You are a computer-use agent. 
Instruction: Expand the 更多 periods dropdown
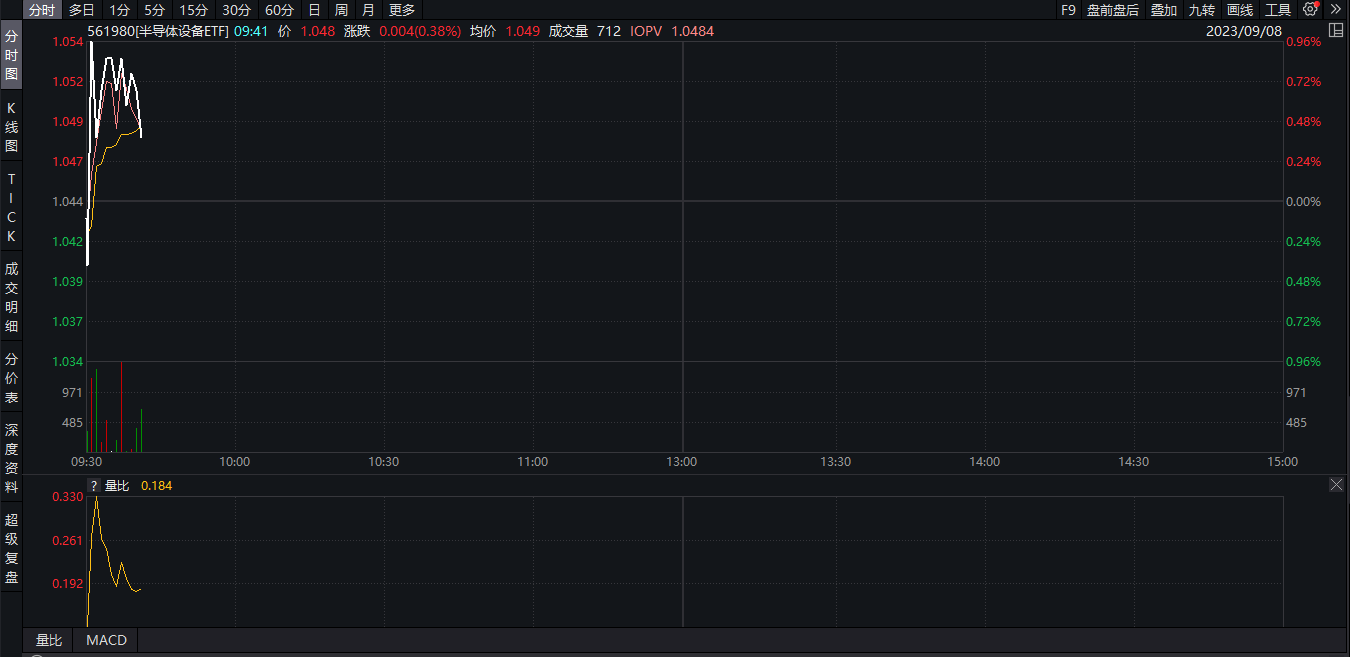[402, 9]
